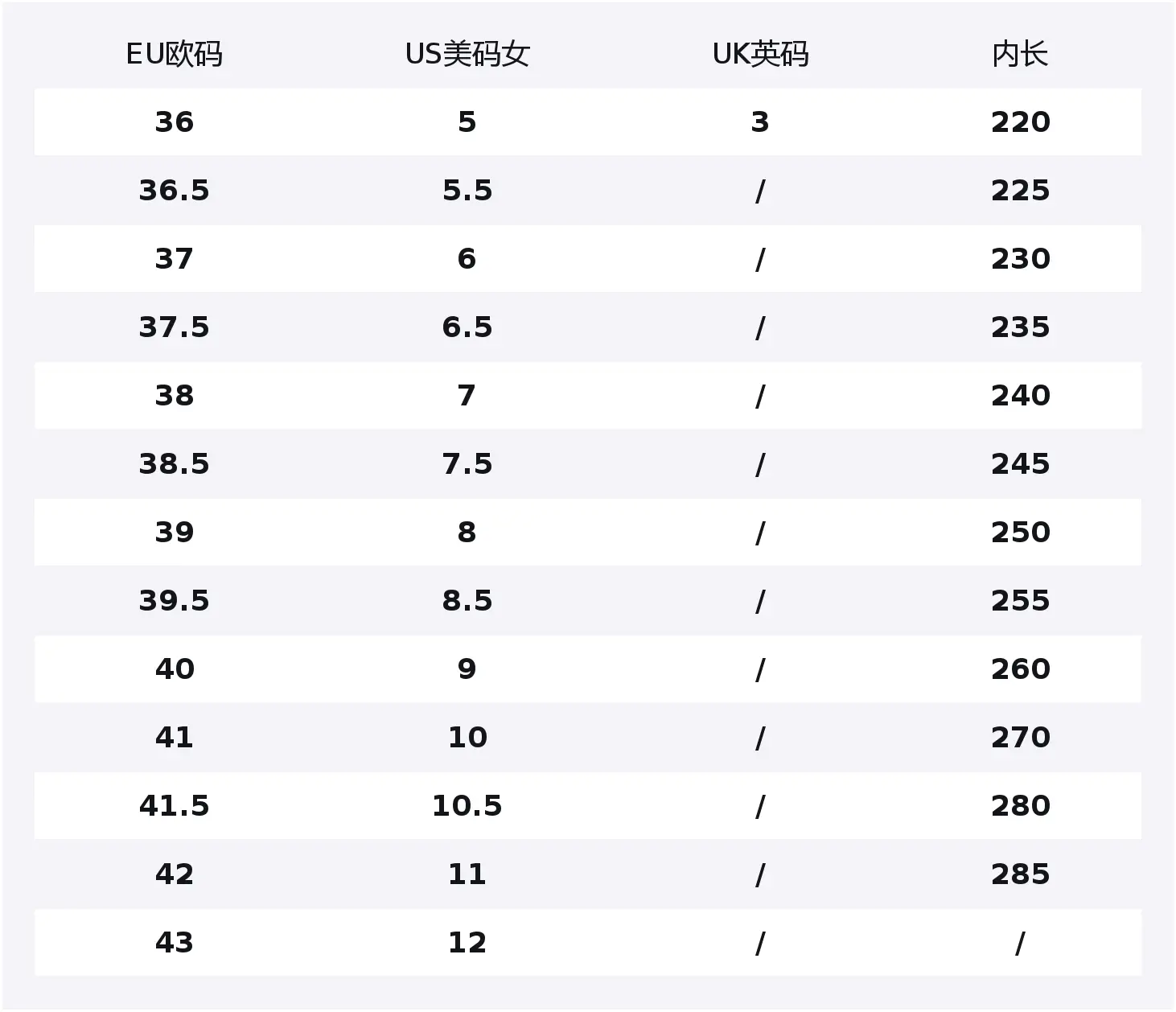Click the US美码女 column header
The image size is (1176, 1012).
[467, 55]
